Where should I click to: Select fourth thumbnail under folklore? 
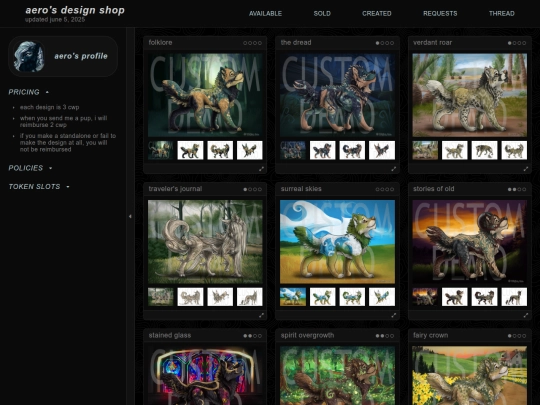pos(250,150)
